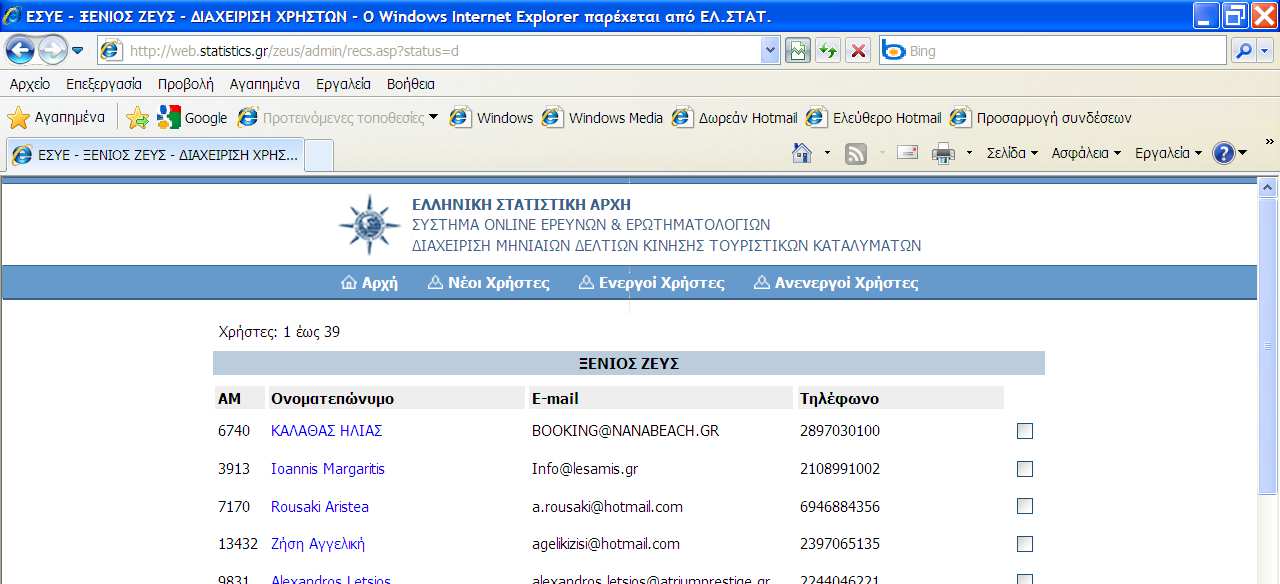
Task: Open the Προβολή menu
Action: tap(186, 84)
